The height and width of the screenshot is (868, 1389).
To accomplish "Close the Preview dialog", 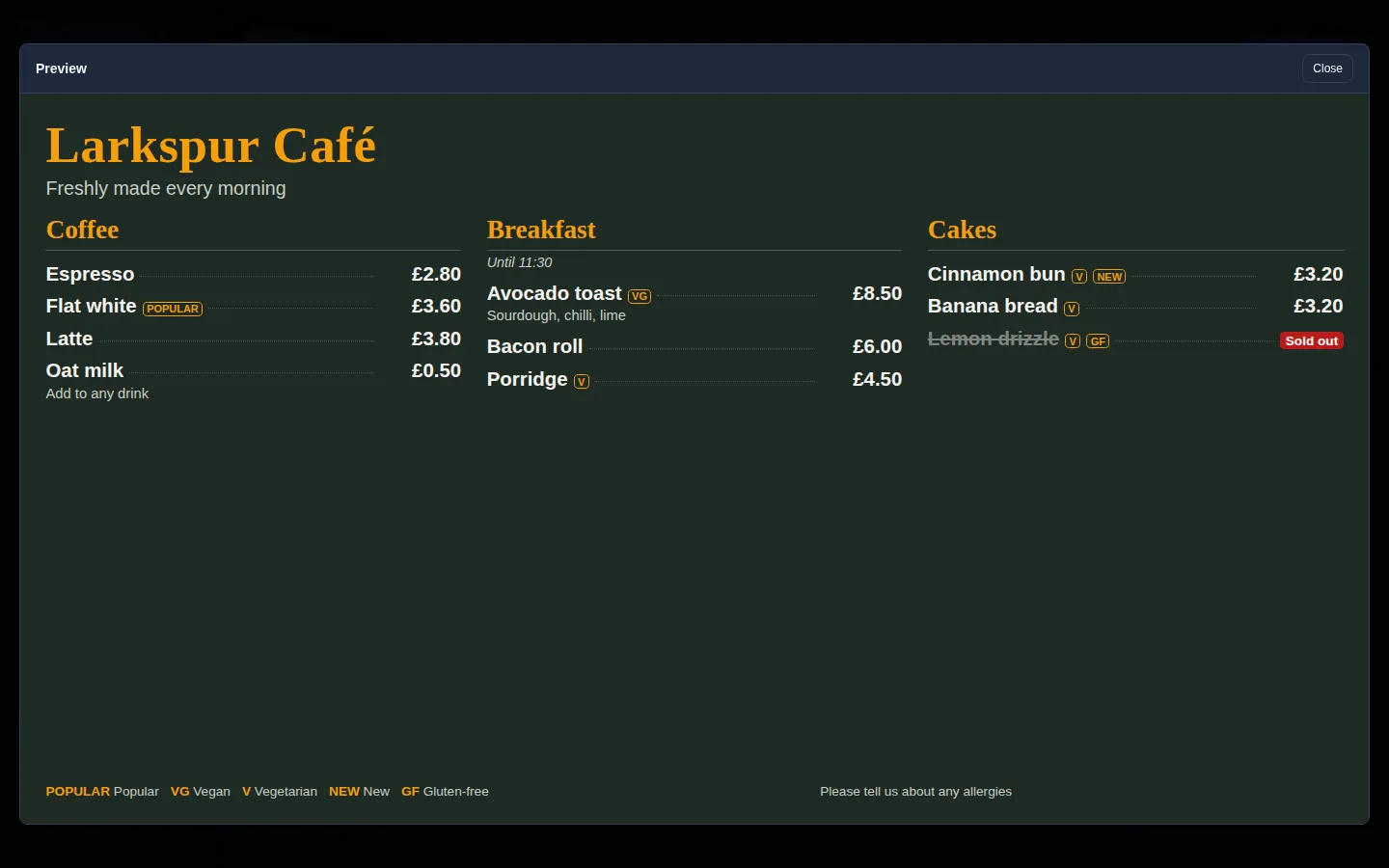I will (1327, 68).
